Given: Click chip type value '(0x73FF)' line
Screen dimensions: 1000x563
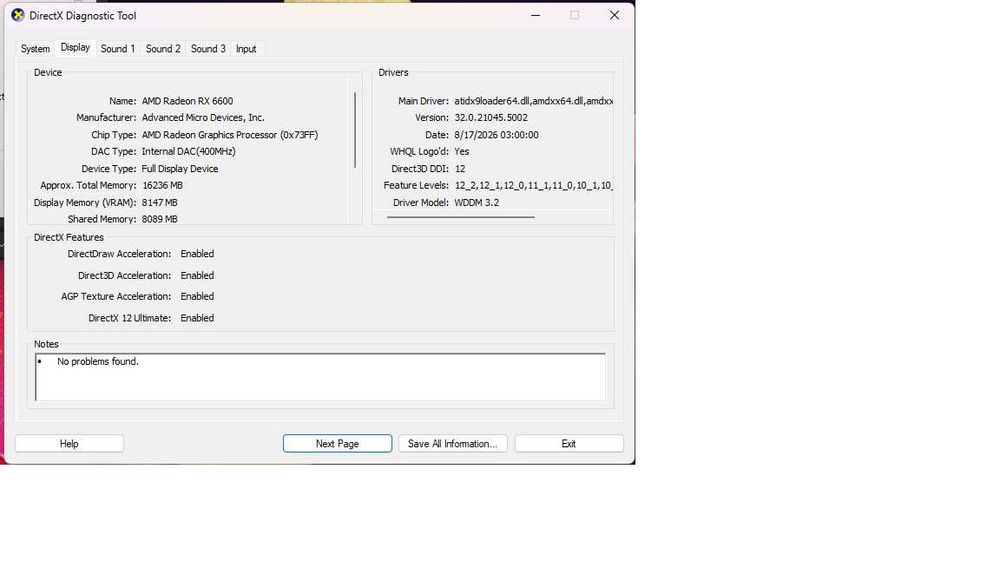Looking at the screenshot, I should pos(230,135).
